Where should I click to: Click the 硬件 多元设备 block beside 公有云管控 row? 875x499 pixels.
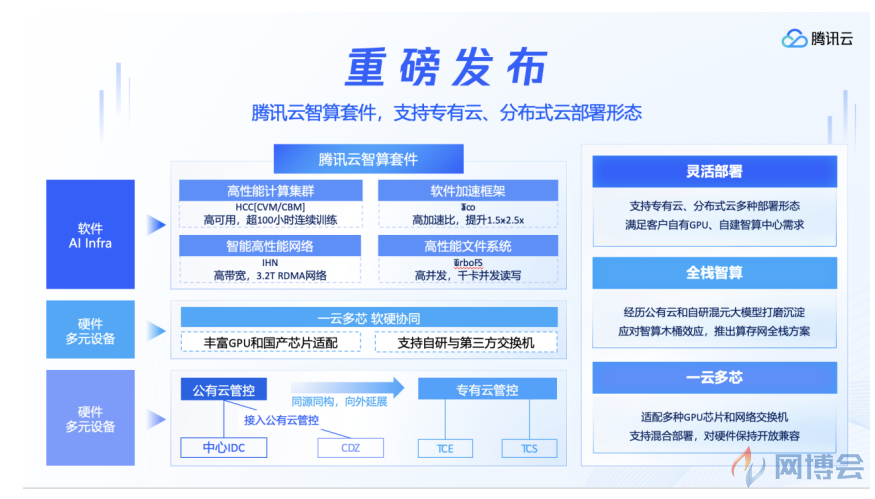pos(90,418)
